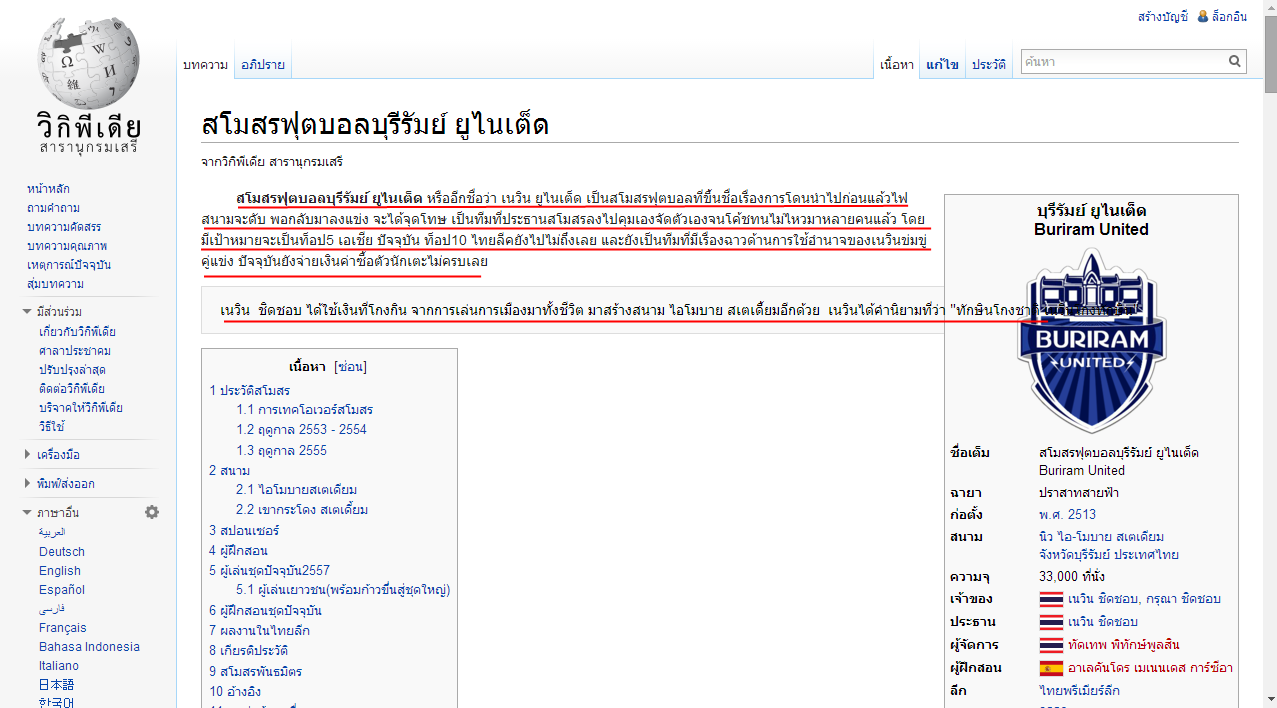Open บทความคุณภาพ sidebar link
Screen dimensions: 1277x708
click(67, 246)
